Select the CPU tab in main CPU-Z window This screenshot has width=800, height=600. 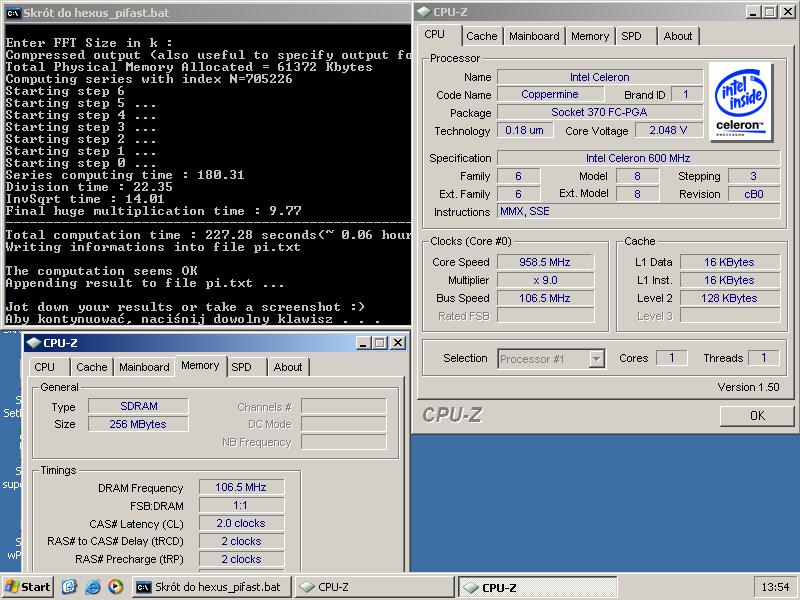435,34
